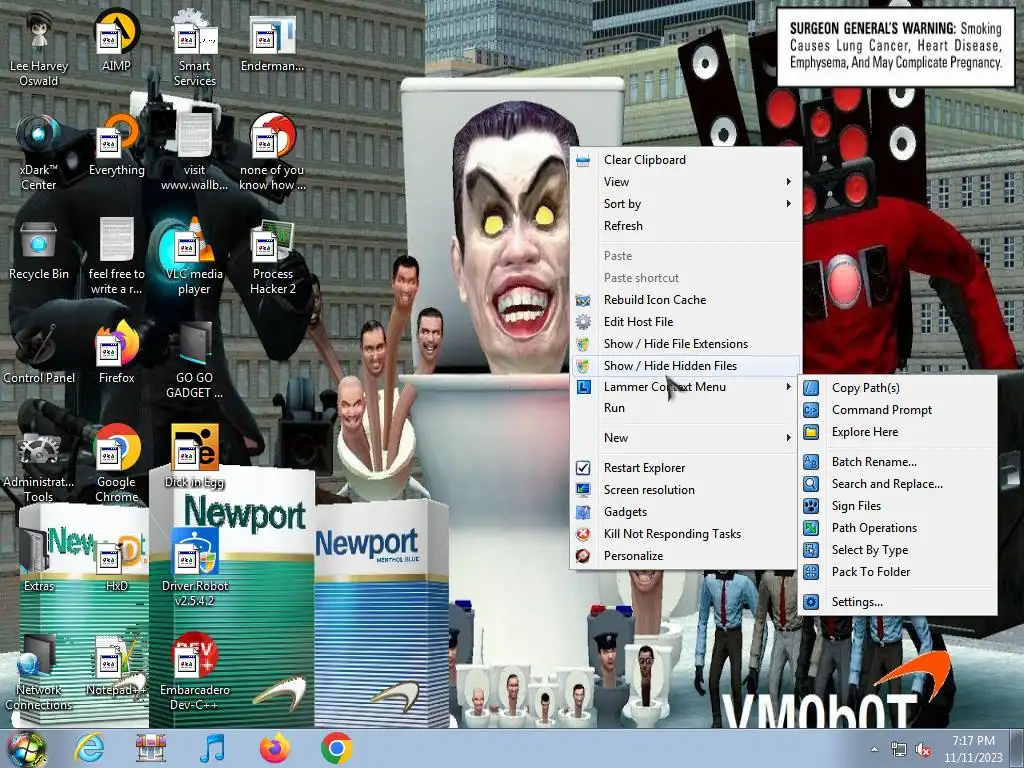Toggle the Restart Explorer checked menu item
1024x768 pixels.
point(686,468)
